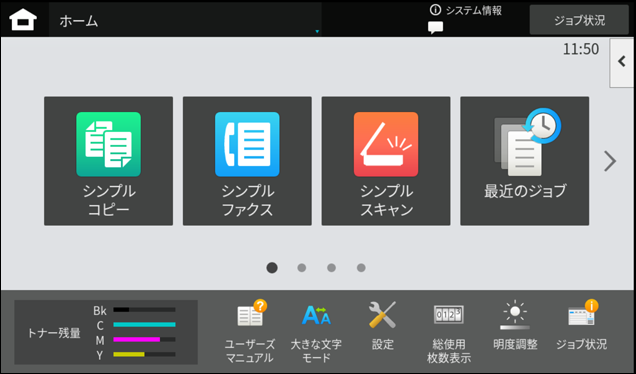Image resolution: width=636 pixels, height=374 pixels.
Task: Open the シンプルコピー (Simple Copy) tile
Action: coord(108,161)
